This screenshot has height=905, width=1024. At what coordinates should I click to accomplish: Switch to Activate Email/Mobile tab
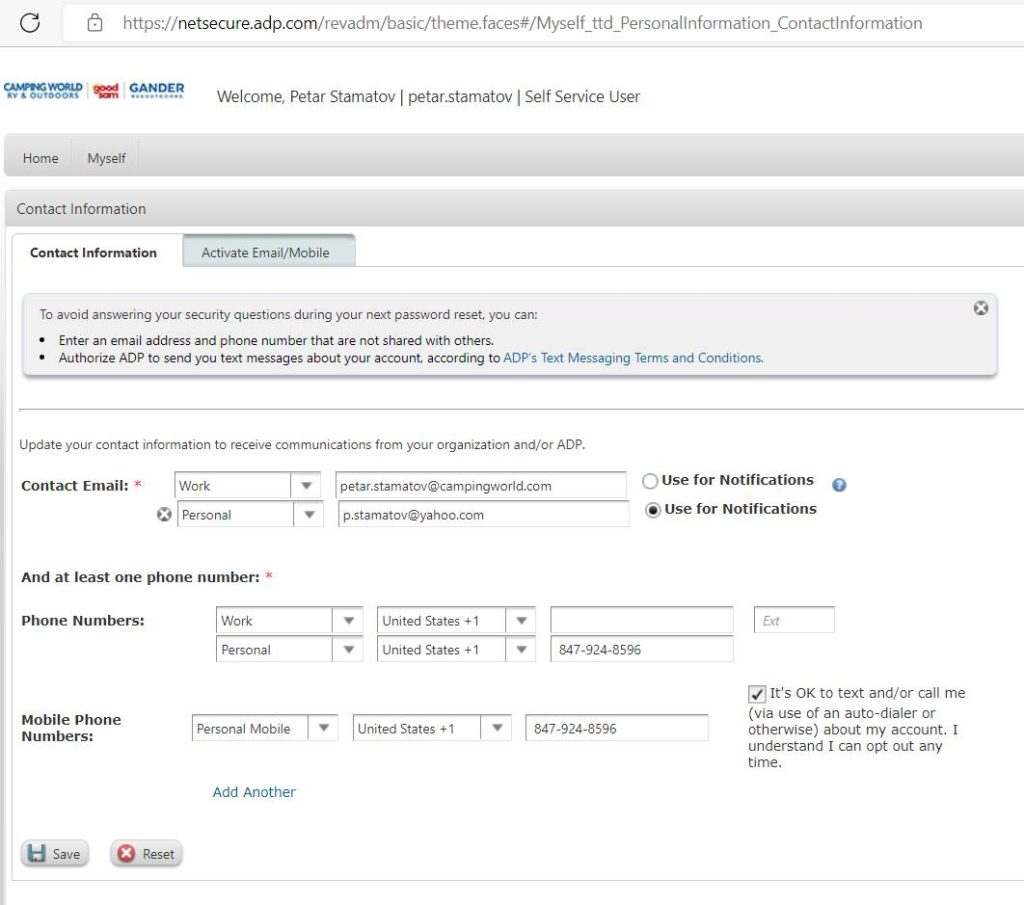tap(265, 253)
